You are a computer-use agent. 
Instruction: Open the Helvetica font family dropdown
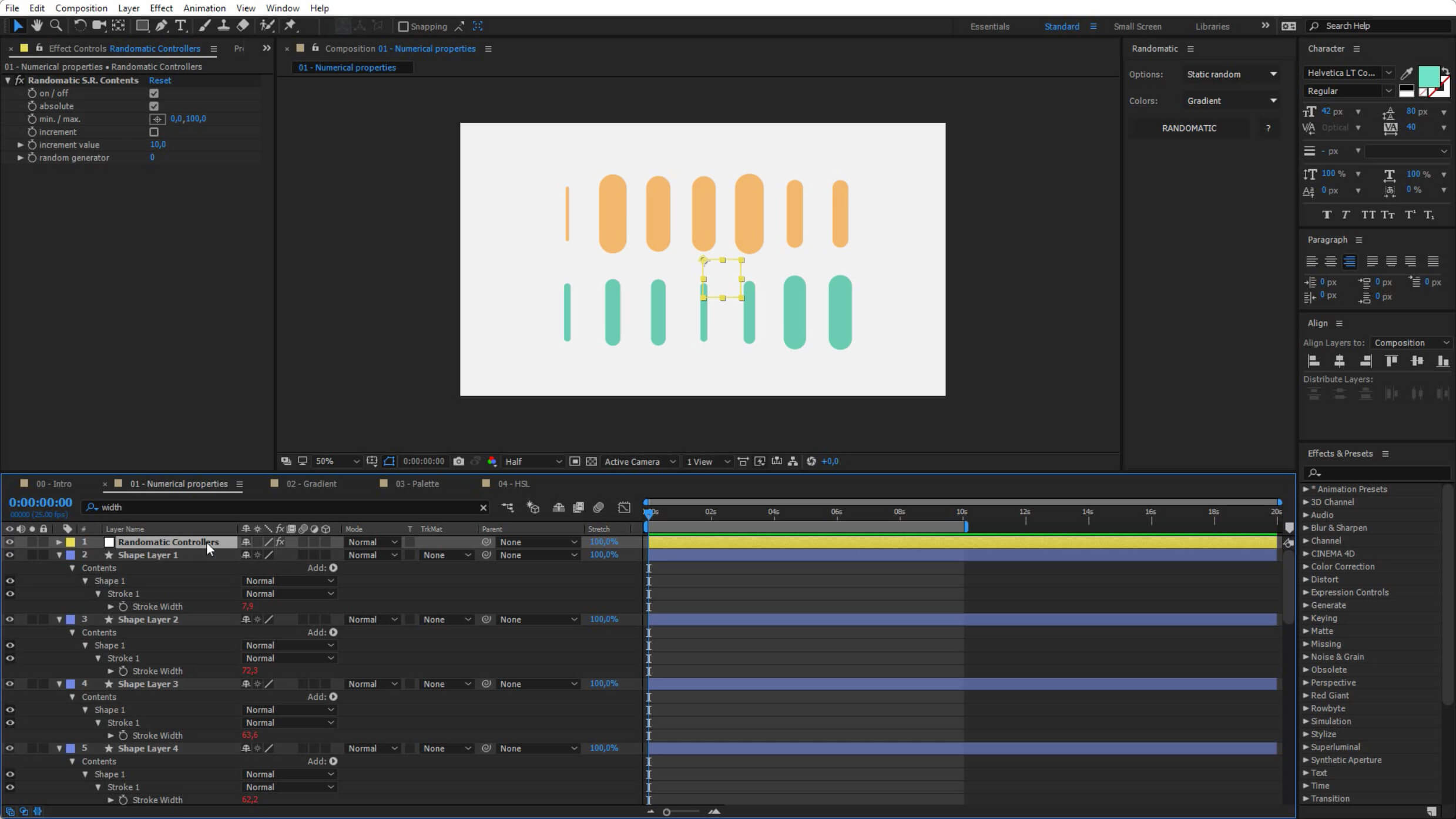point(1348,73)
